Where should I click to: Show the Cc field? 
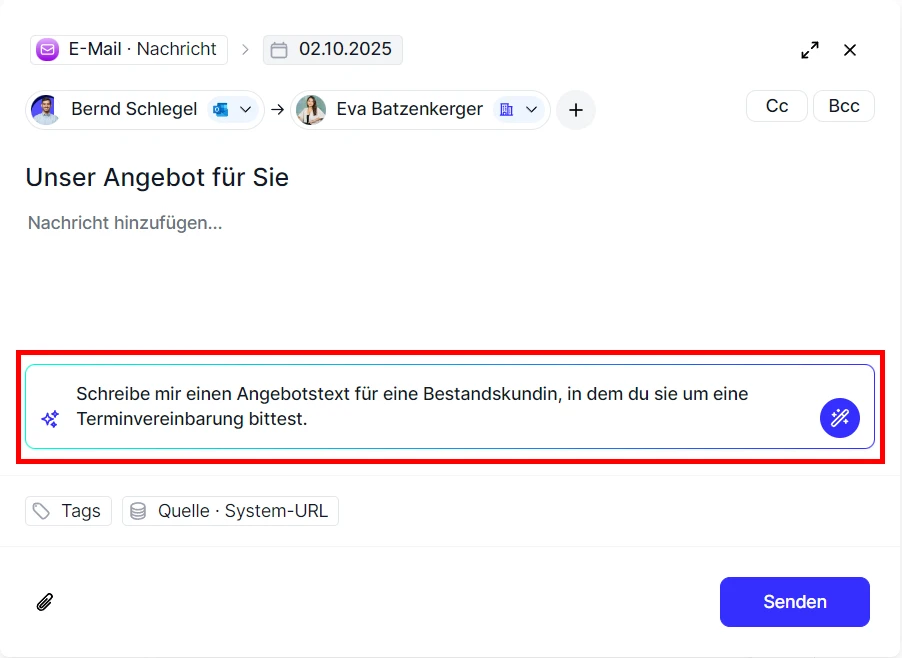[777, 105]
